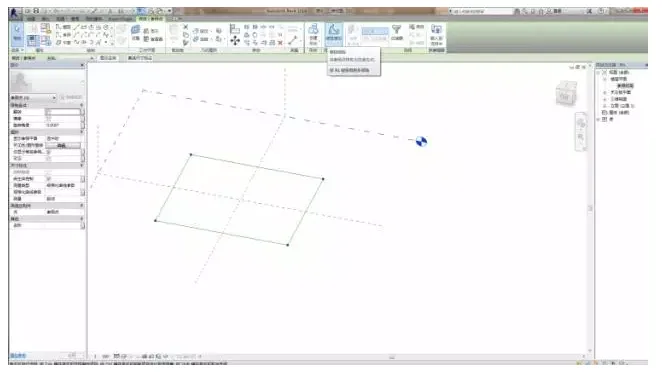The image size is (663, 375).
Task: Click the Show work plane icon
Action: (x=146, y=31)
